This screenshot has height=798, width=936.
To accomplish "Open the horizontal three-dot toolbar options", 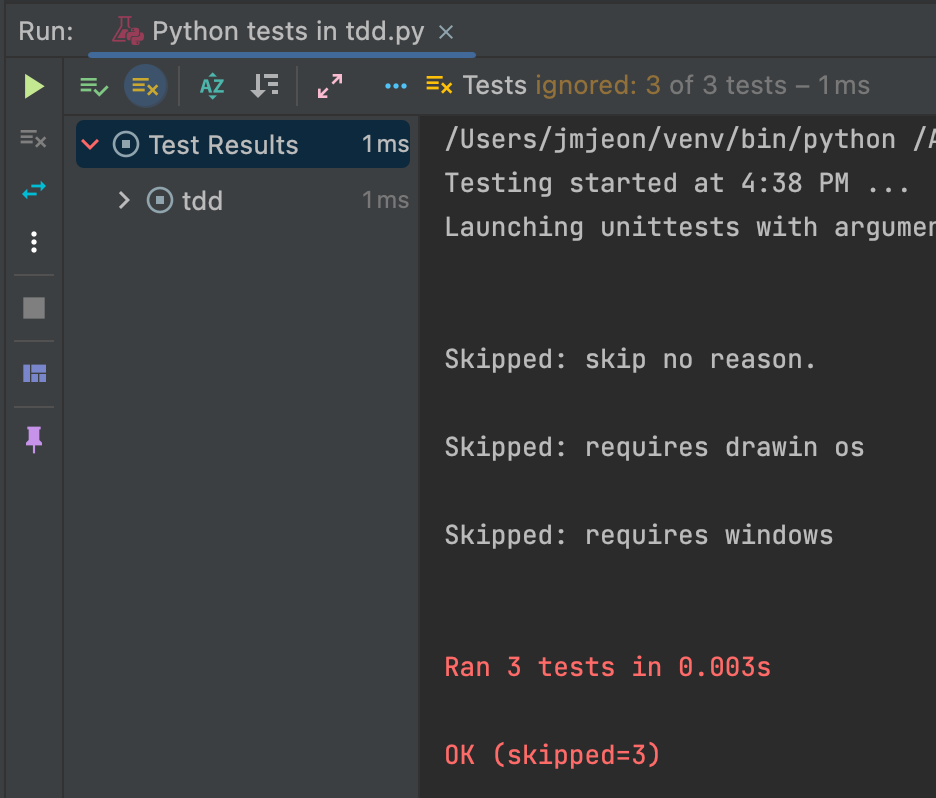I will pos(396,87).
